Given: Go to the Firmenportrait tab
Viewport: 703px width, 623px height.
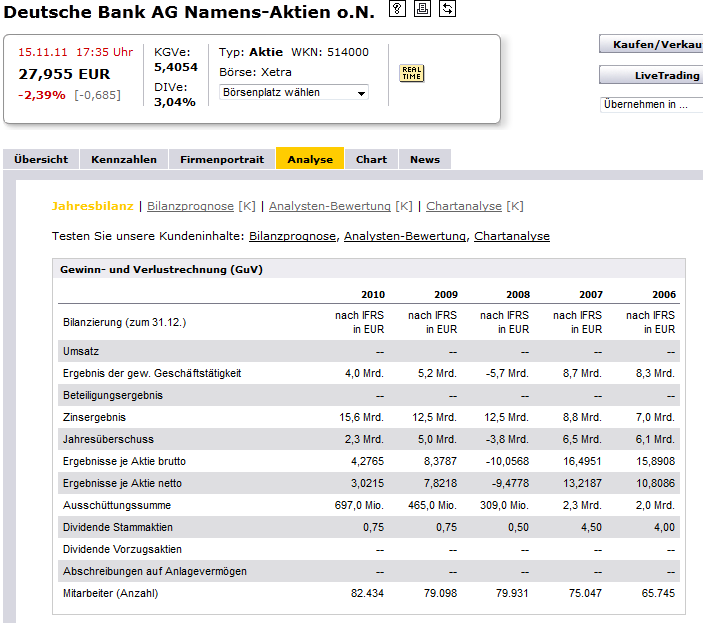Looking at the screenshot, I should click(x=222, y=159).
